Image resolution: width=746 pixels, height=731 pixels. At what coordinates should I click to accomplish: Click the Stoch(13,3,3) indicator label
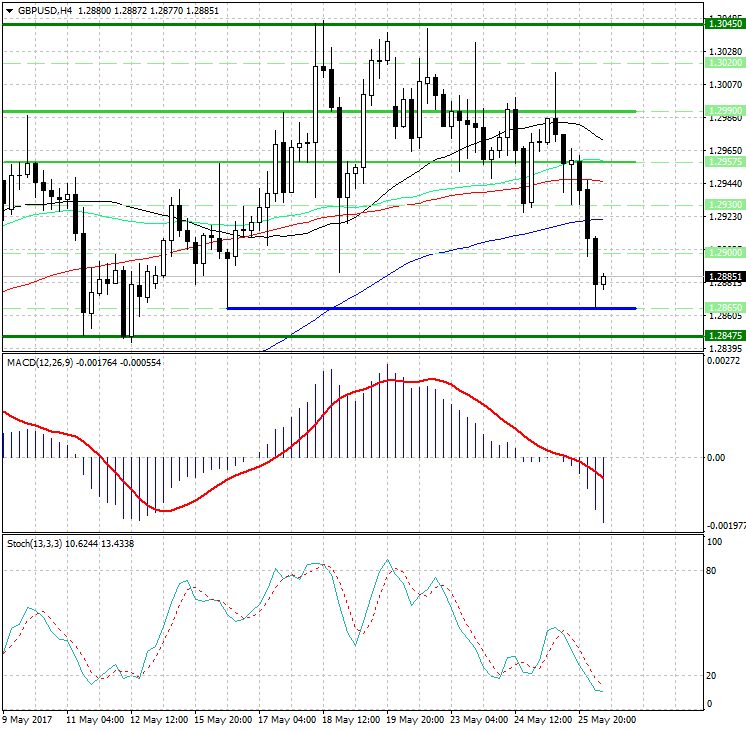[34, 543]
